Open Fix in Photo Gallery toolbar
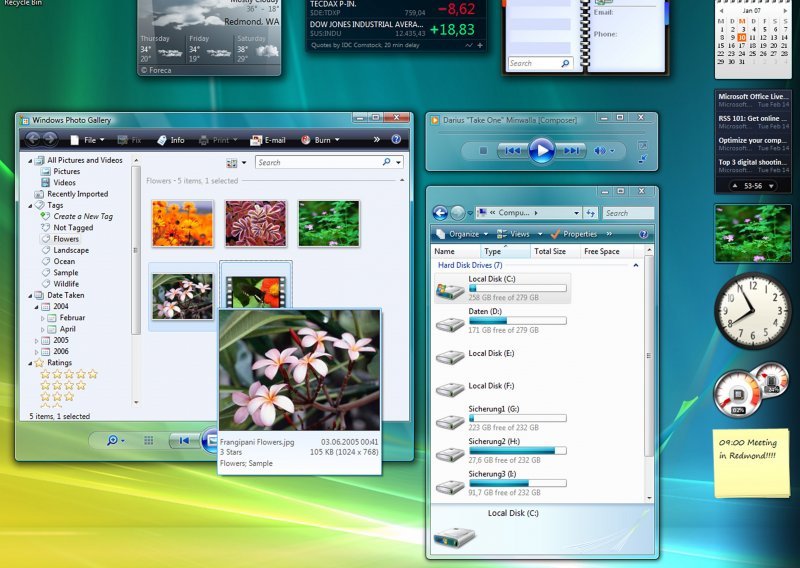800x568 pixels. (x=129, y=140)
